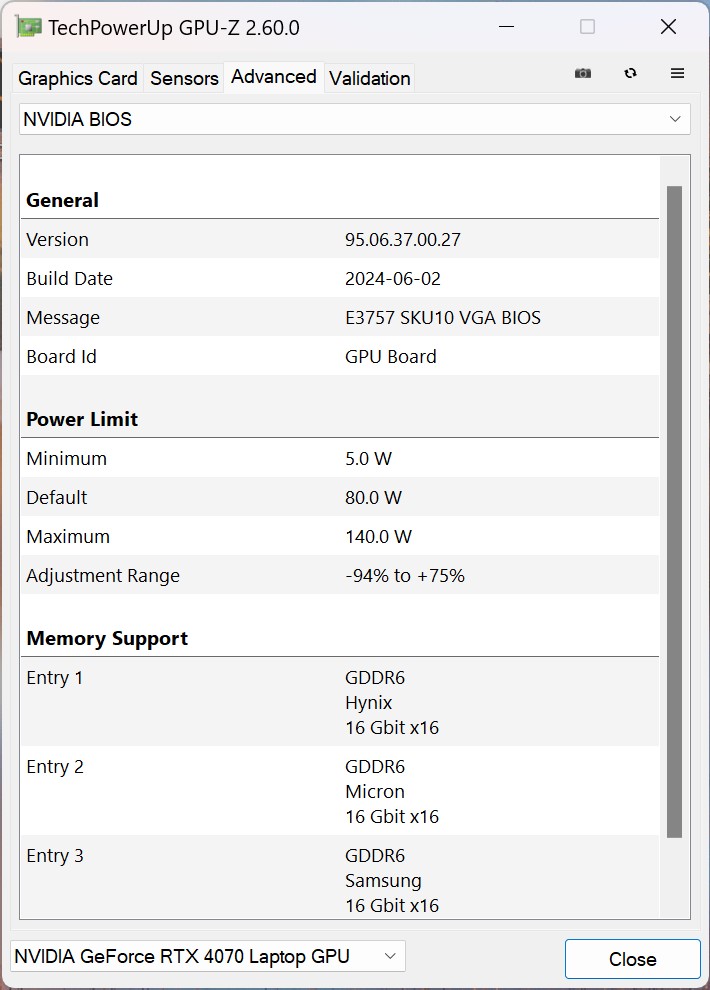The image size is (710, 990).
Task: Click the Build Date row
Action: tap(339, 278)
